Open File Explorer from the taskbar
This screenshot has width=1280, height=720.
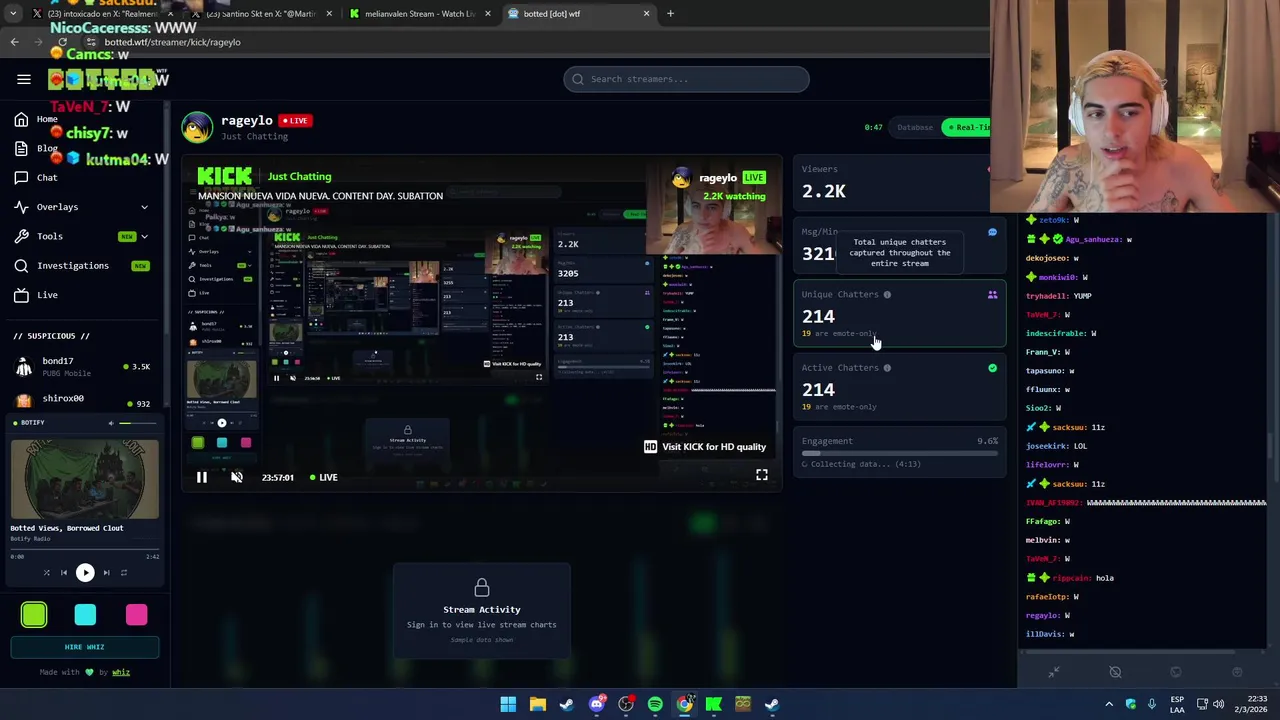[537, 704]
